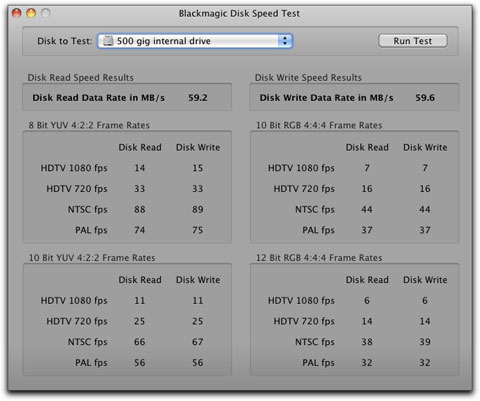The image size is (480, 401).
Task: Click the disabled gray zoom button
Action: 46,13
